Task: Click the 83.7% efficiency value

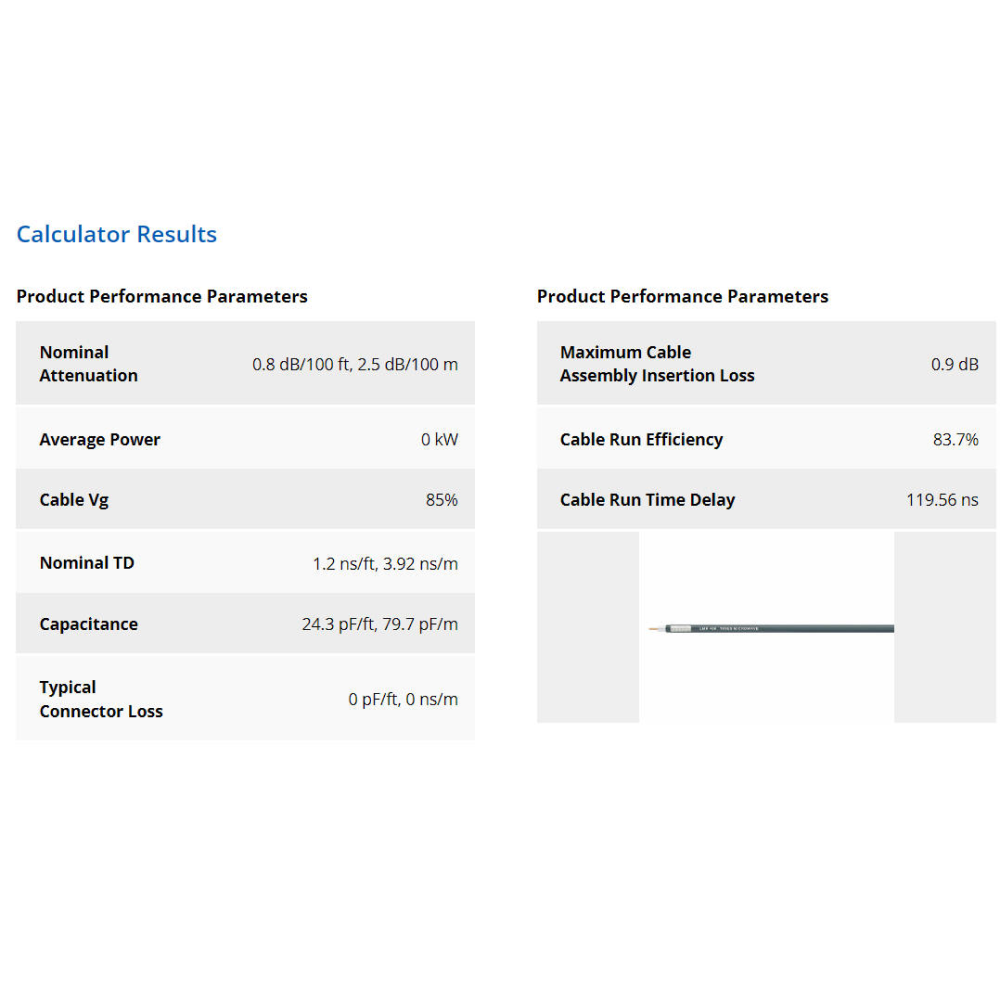Action: (955, 439)
